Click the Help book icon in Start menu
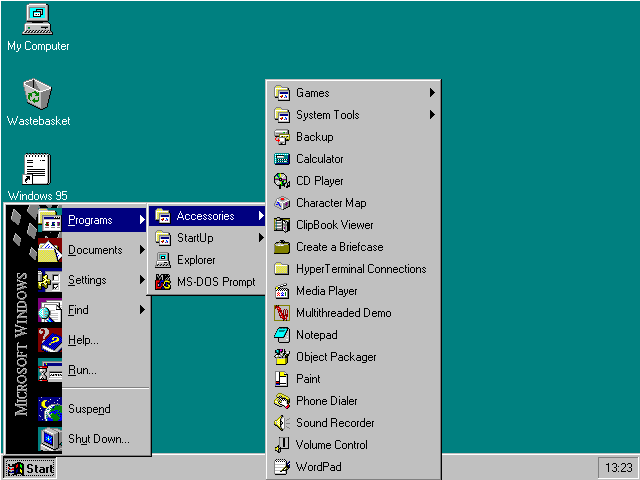This screenshot has width=640, height=480. point(50,340)
